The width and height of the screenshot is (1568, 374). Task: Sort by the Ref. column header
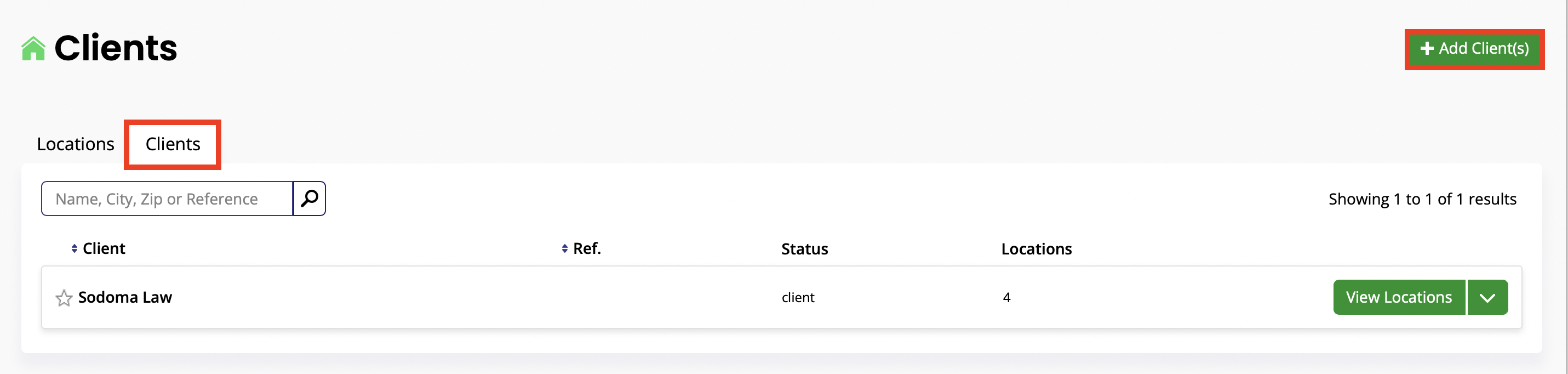tap(587, 248)
